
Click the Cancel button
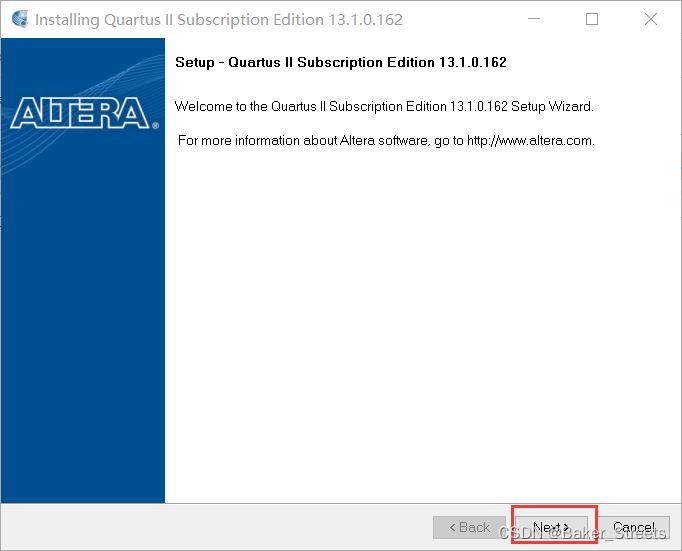pos(633,527)
